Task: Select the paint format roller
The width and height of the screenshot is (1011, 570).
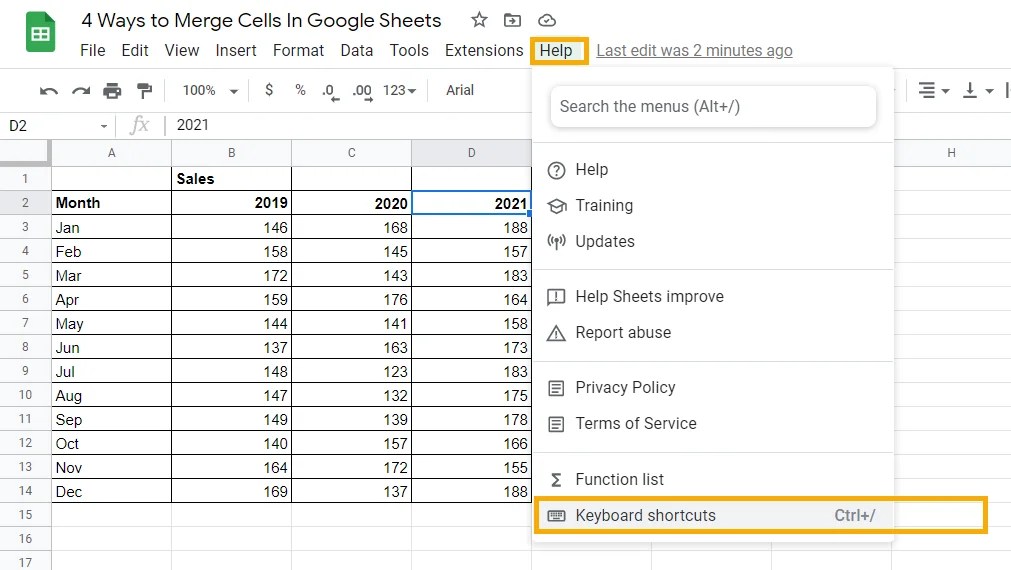Action: tap(144, 91)
